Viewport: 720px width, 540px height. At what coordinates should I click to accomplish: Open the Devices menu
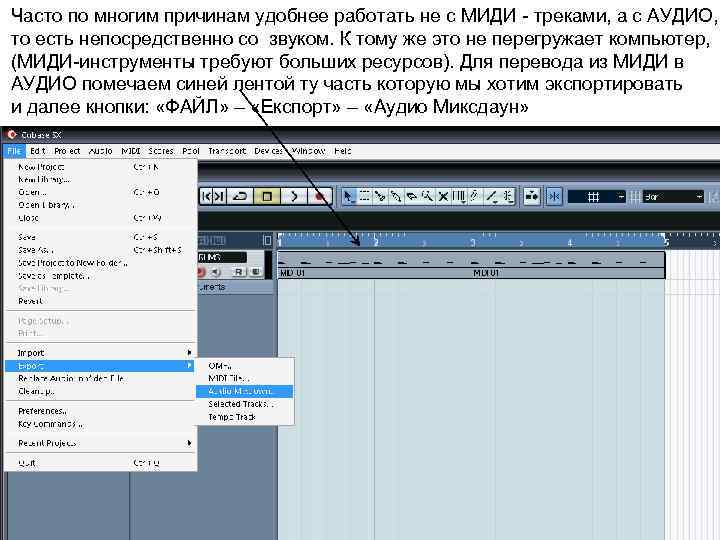tap(269, 151)
